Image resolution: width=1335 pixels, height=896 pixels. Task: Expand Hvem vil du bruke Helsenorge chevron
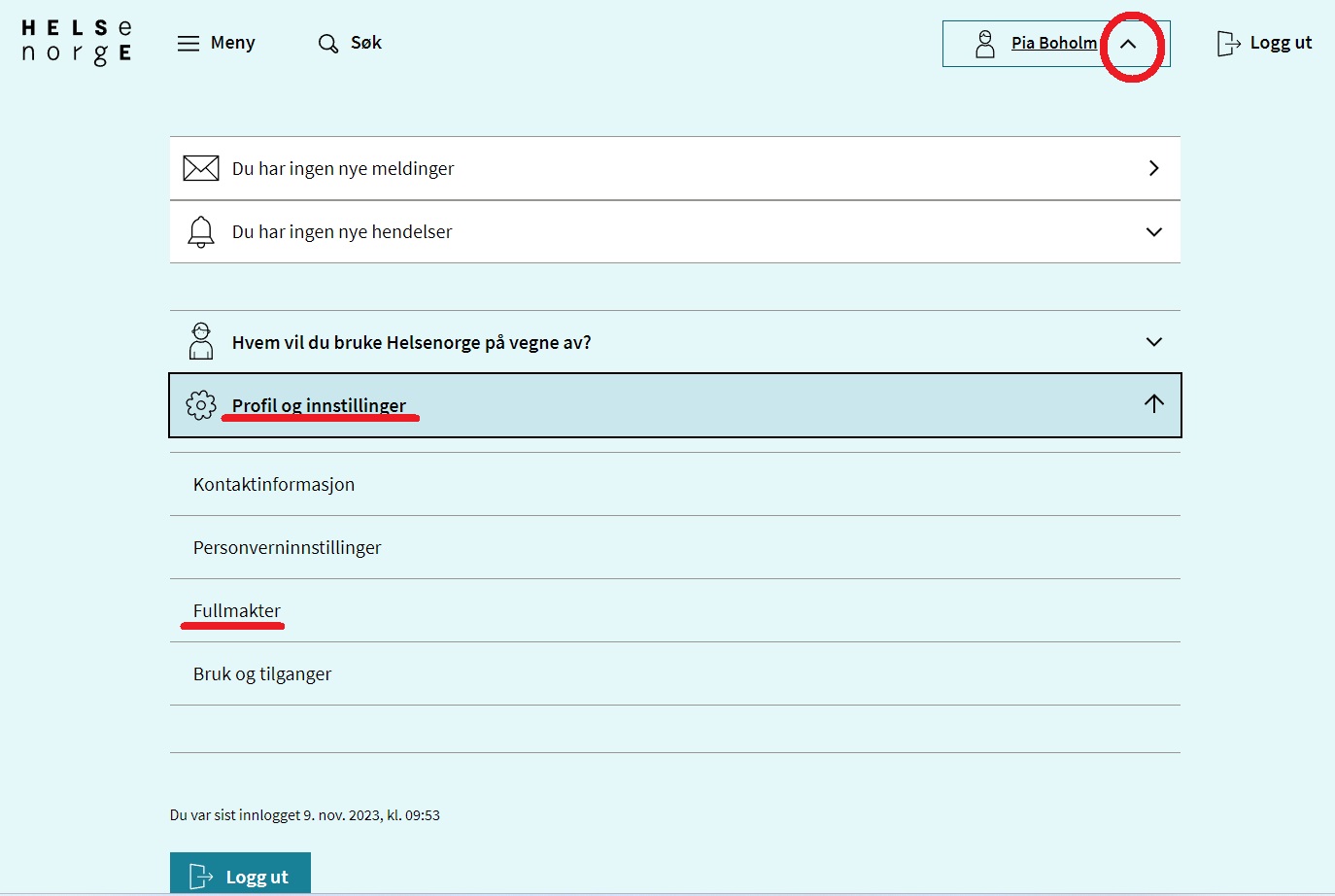coord(1153,342)
